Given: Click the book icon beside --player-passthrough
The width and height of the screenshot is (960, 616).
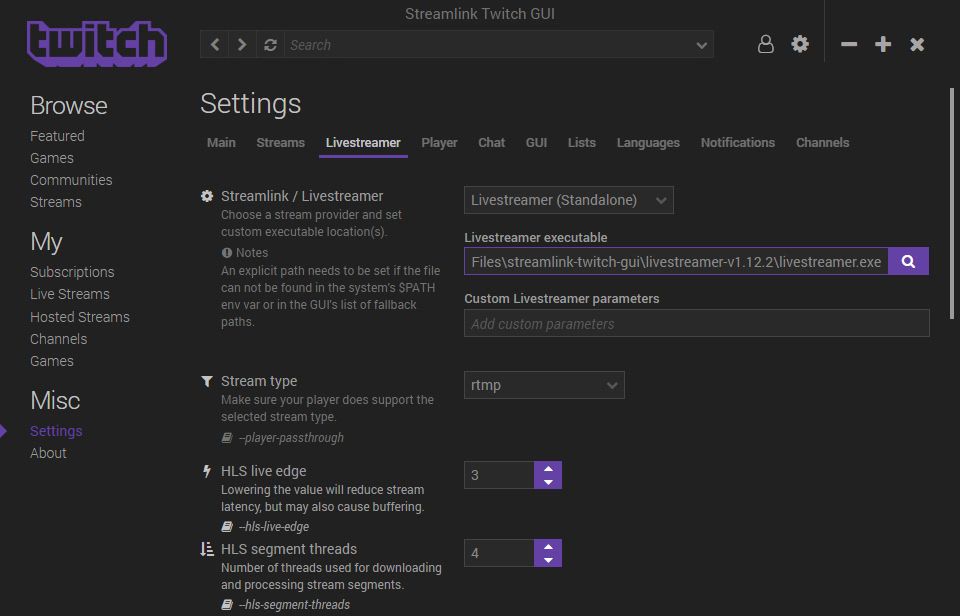Looking at the screenshot, I should click(x=227, y=438).
